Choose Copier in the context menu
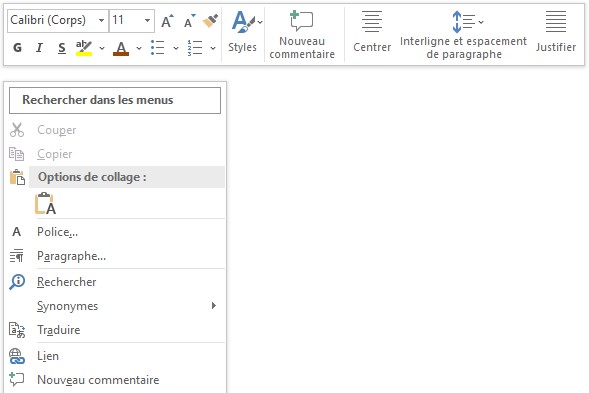 click(115, 154)
